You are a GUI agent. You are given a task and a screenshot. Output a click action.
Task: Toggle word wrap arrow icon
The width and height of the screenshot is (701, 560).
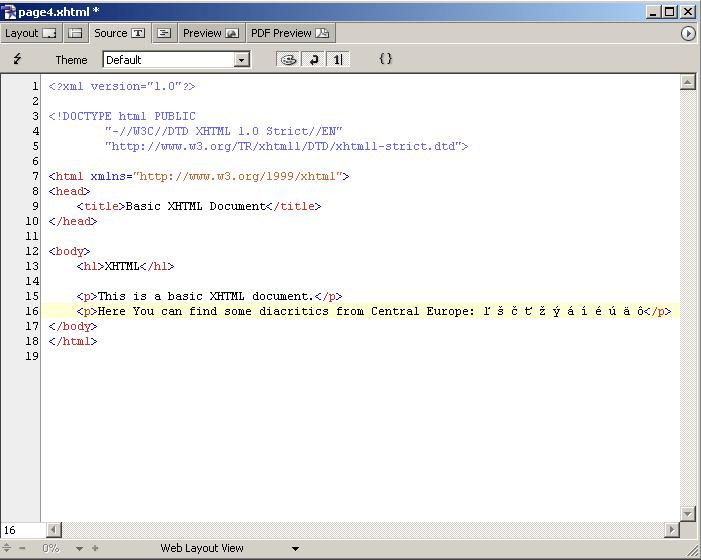[x=313, y=59]
